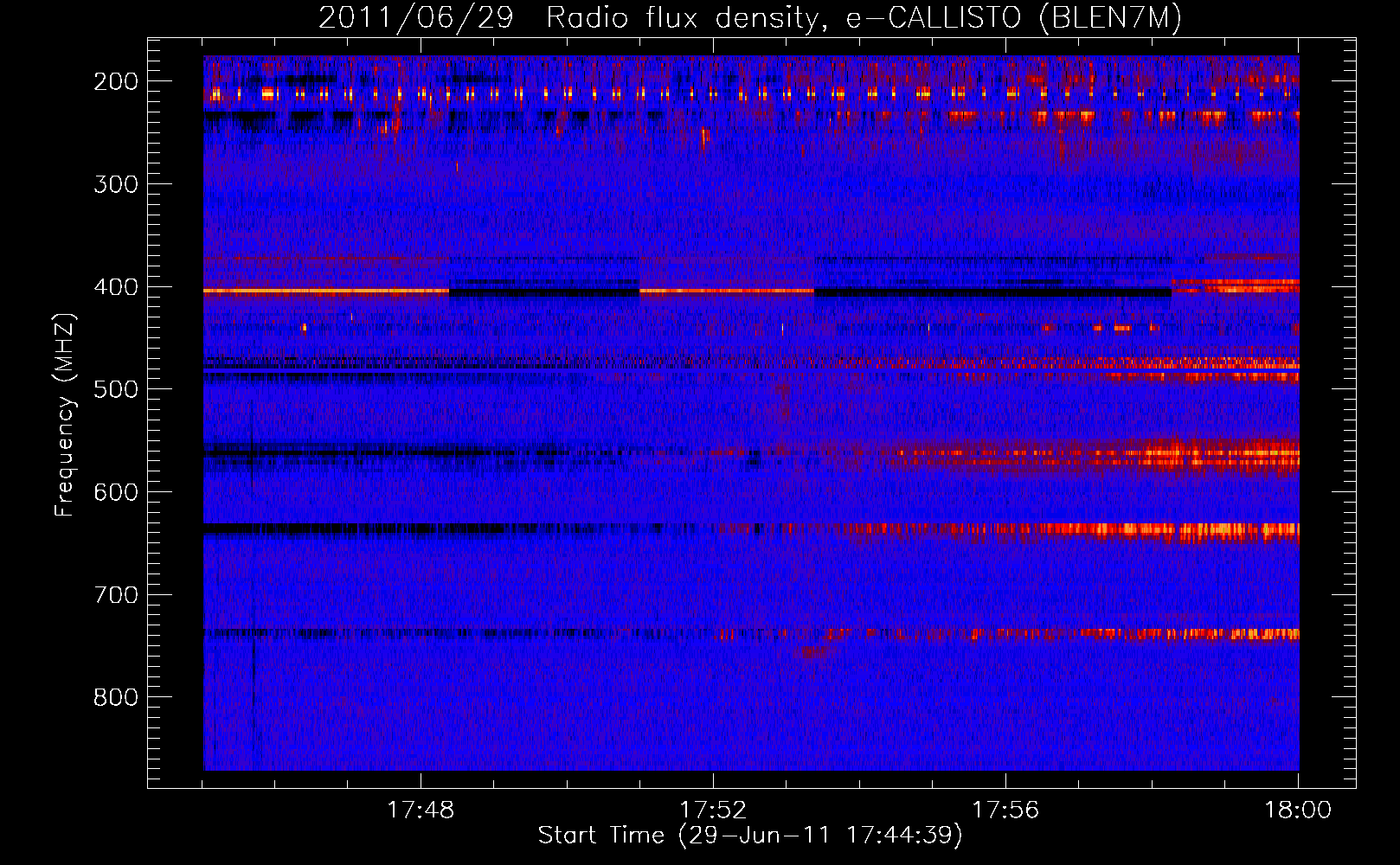This screenshot has height=865, width=1400.
Task: Click the 400 frequency tick label
Action: [116, 287]
